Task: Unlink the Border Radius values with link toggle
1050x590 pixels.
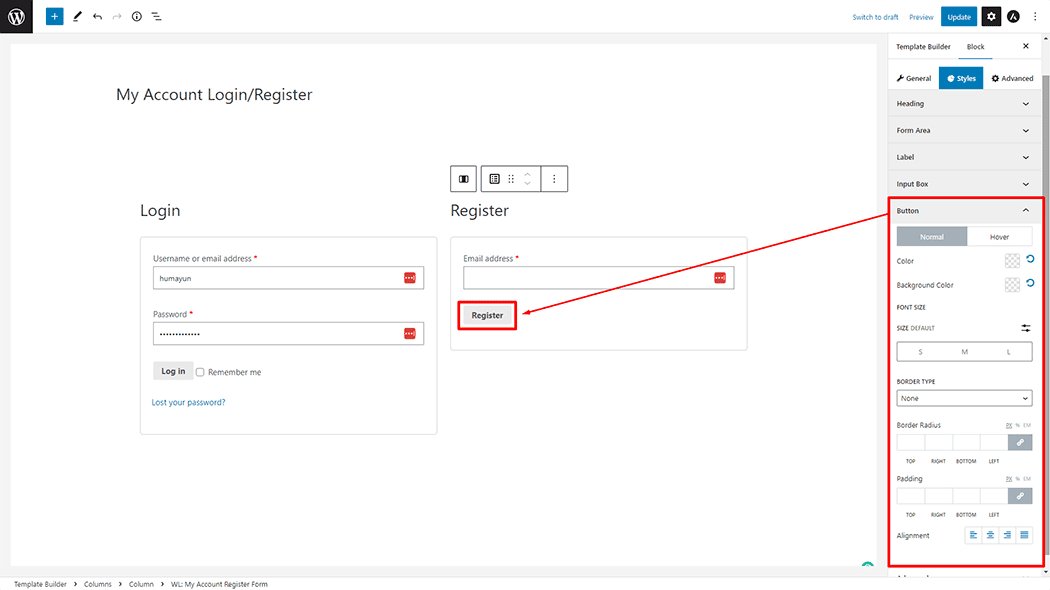Action: tap(1019, 442)
